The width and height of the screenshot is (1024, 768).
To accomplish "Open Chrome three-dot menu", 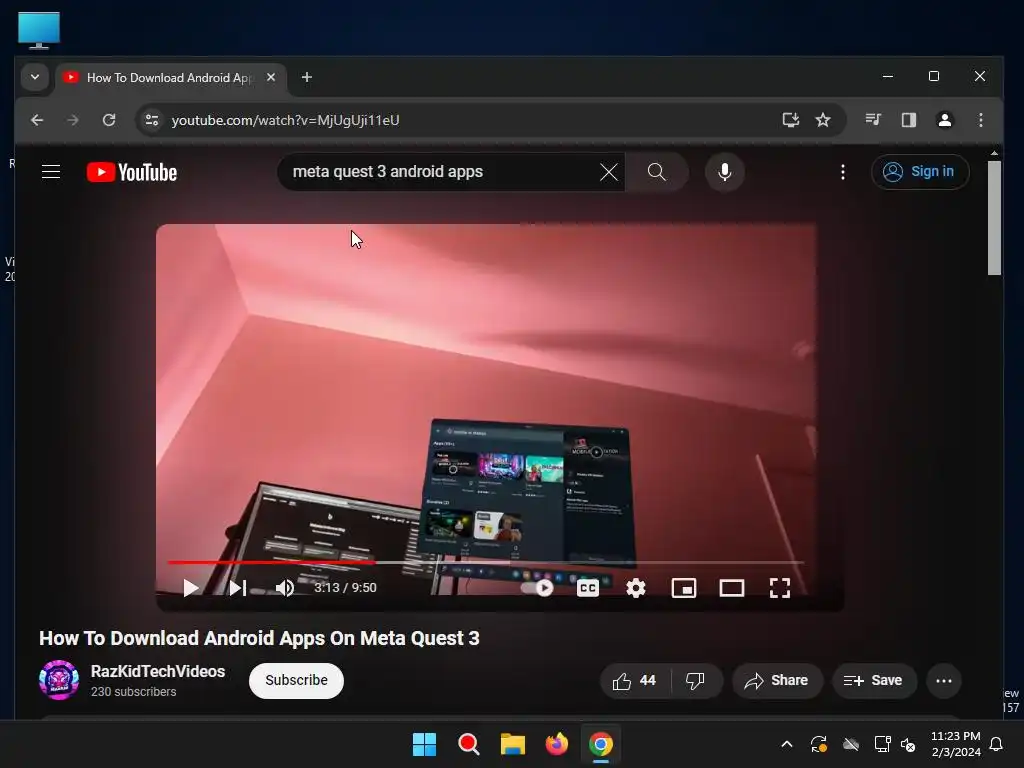I will pos(981,120).
